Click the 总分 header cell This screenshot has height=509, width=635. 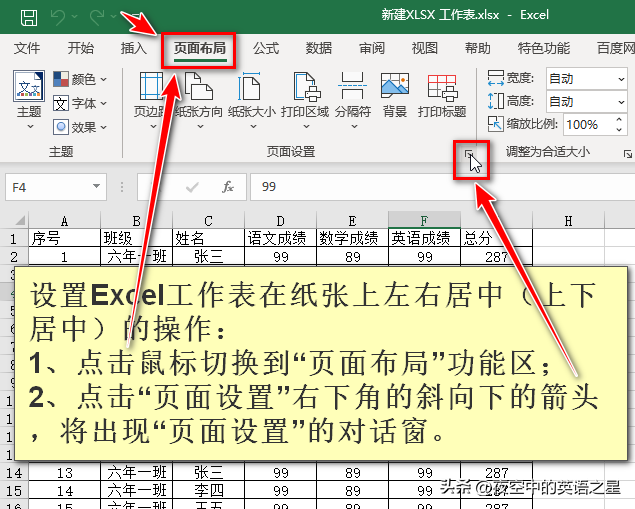tap(496, 238)
